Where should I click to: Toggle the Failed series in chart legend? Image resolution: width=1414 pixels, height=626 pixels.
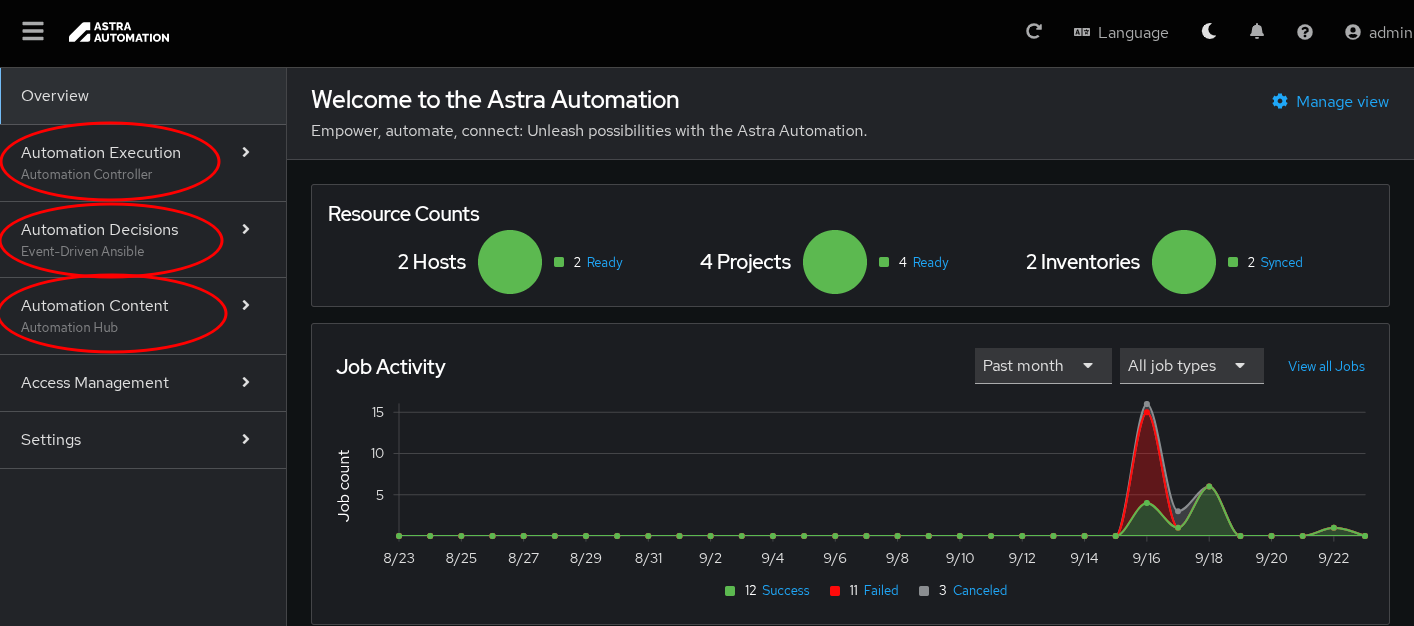tap(880, 591)
